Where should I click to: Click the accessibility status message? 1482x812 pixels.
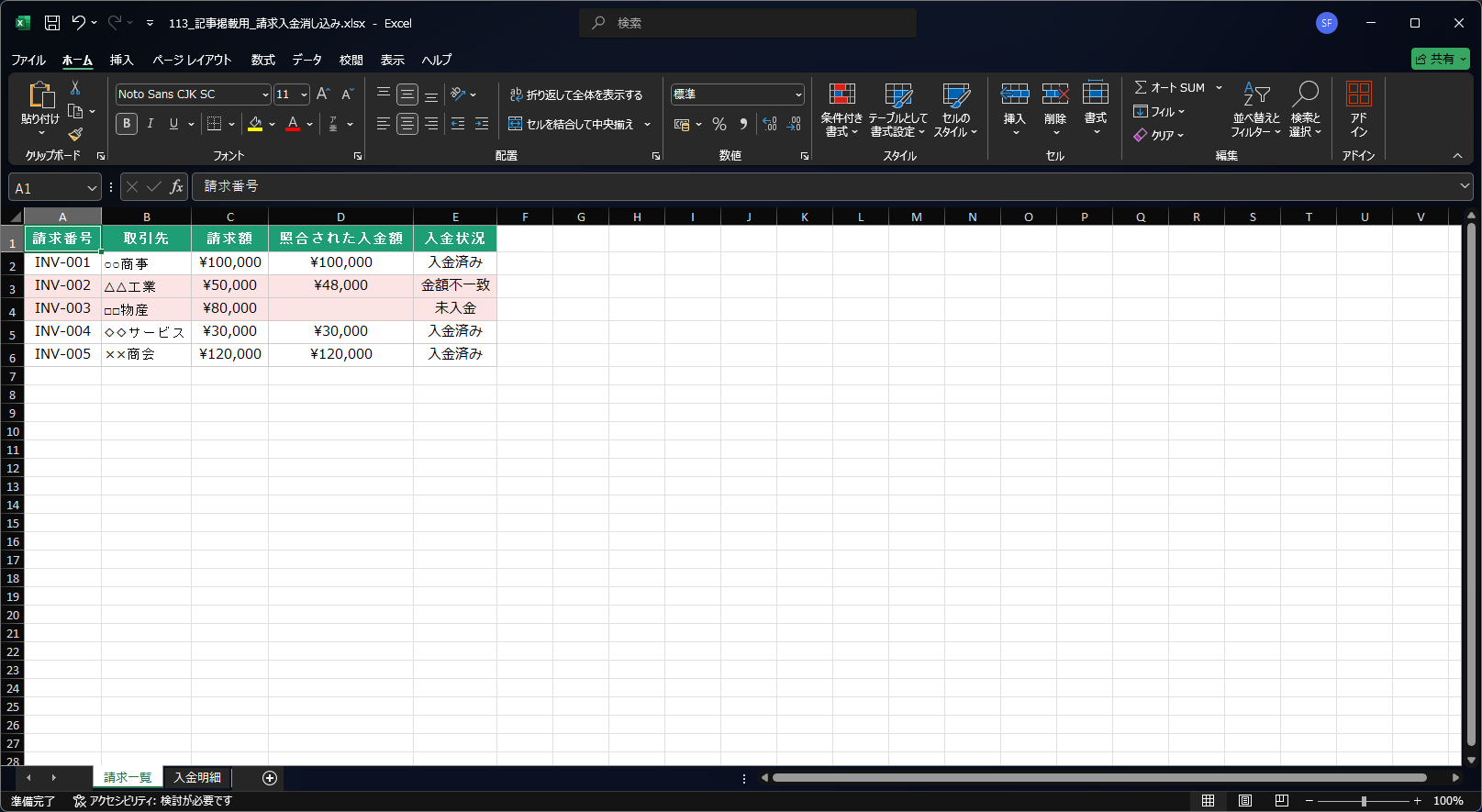pos(152,801)
